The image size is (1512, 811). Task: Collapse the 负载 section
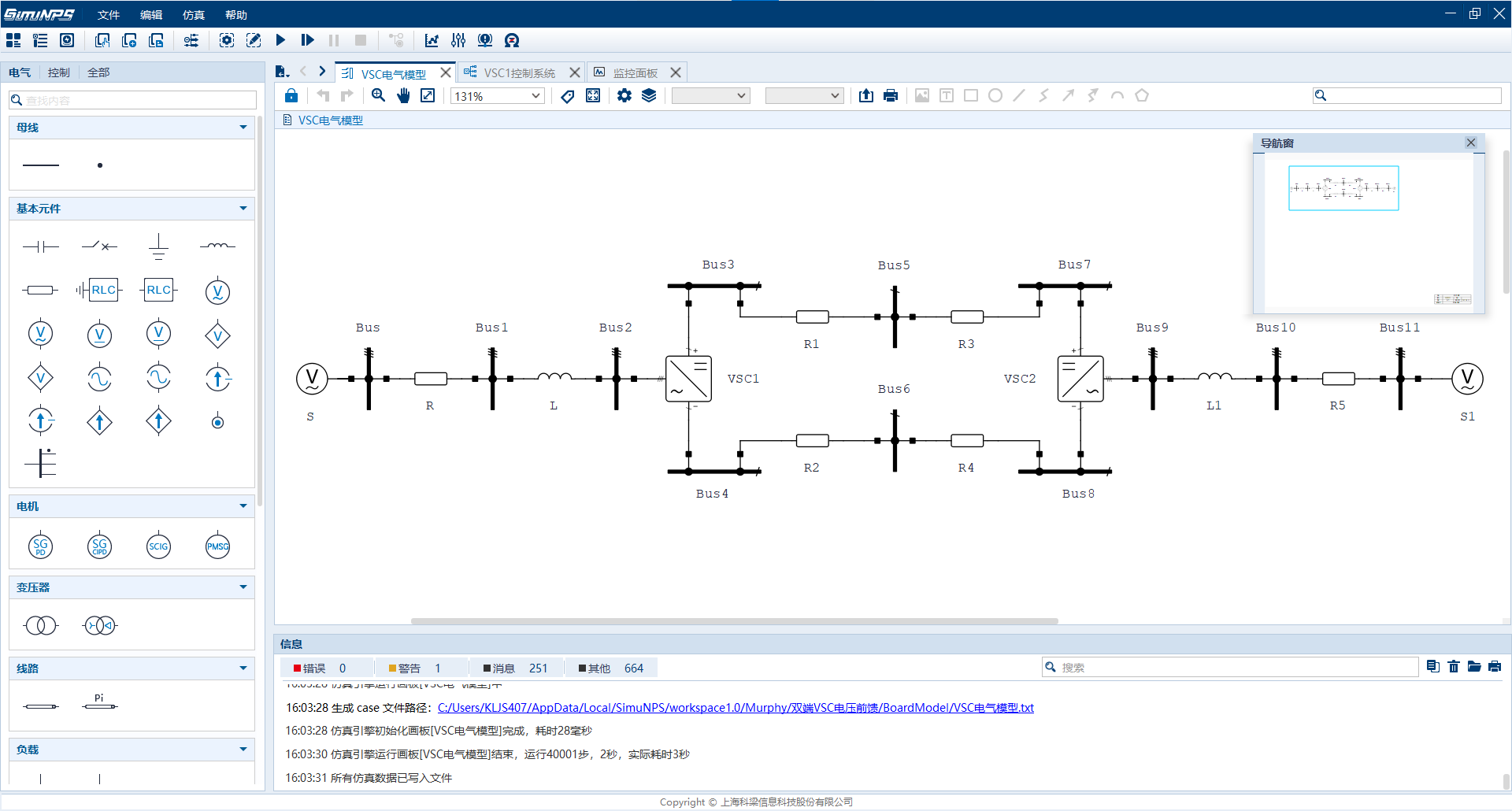(x=243, y=749)
